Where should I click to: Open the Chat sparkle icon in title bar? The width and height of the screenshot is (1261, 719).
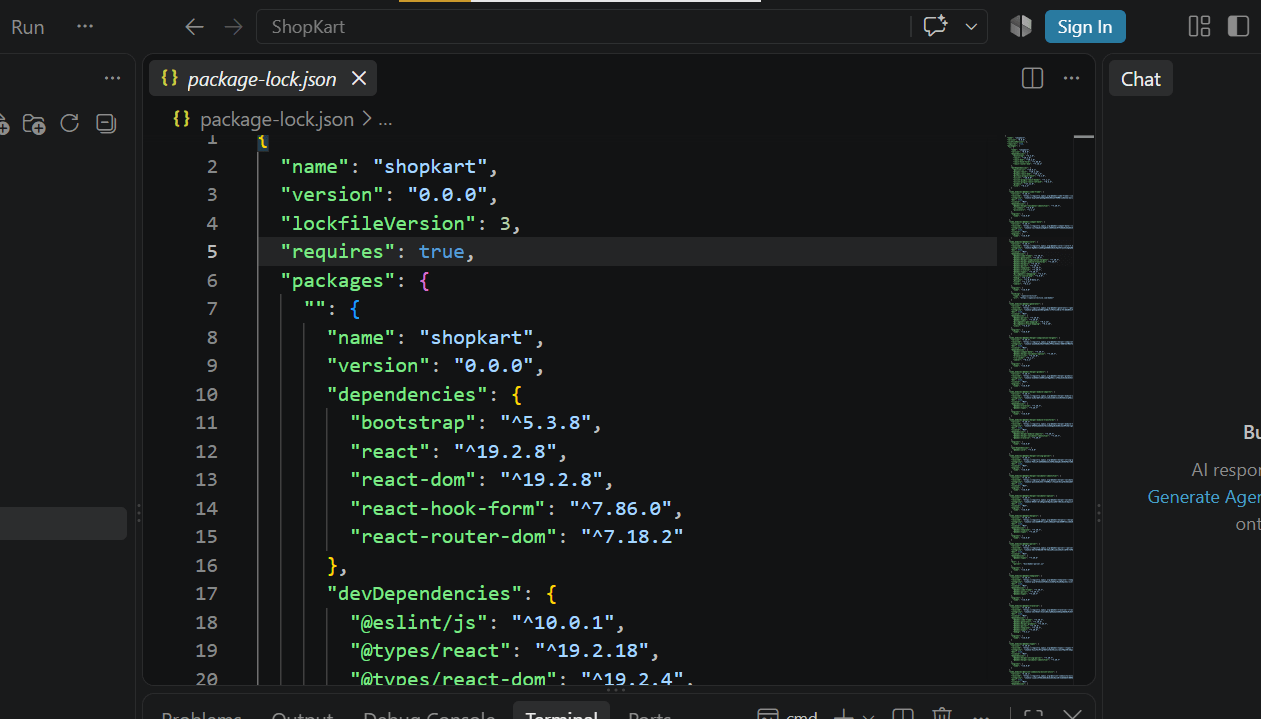[x=935, y=27]
